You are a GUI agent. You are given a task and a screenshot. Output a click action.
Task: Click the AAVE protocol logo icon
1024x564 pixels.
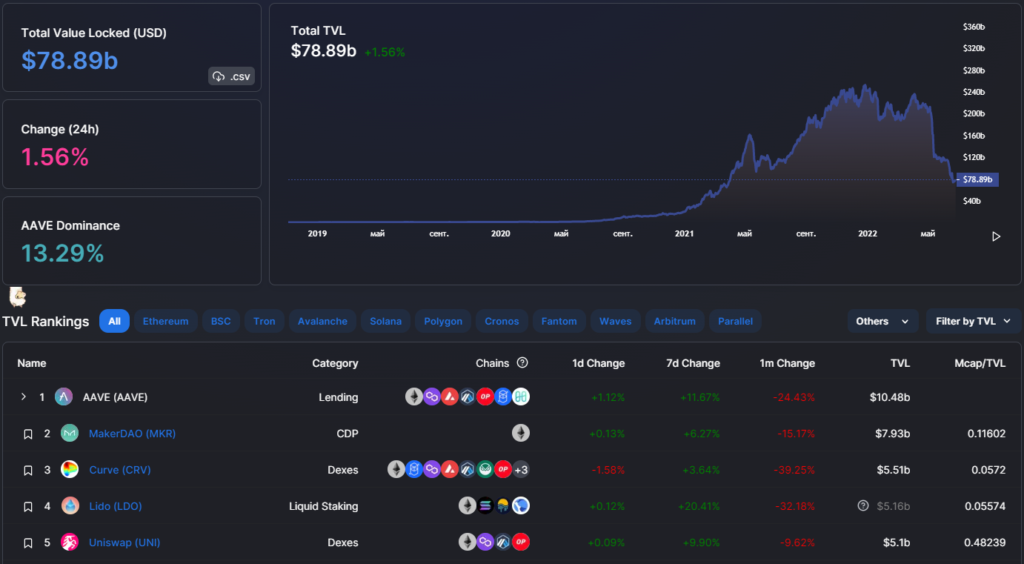[x=64, y=397]
